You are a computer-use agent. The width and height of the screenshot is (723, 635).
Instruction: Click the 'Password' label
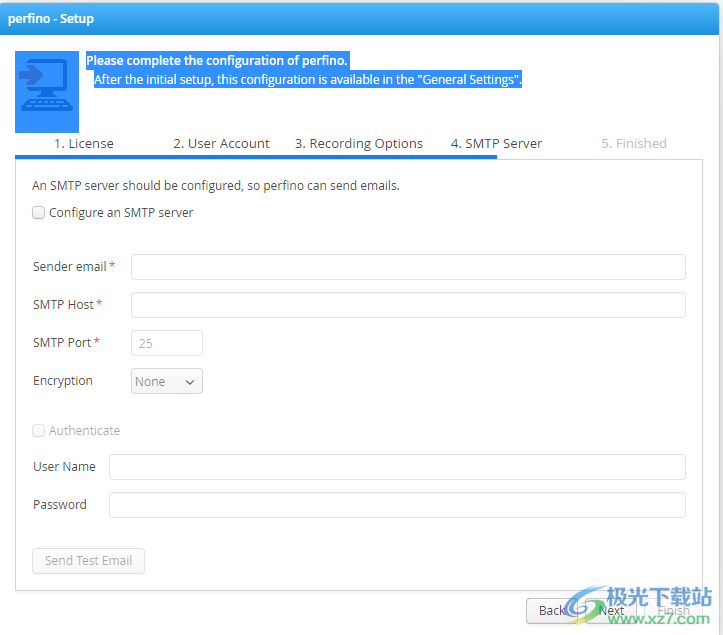pos(59,504)
